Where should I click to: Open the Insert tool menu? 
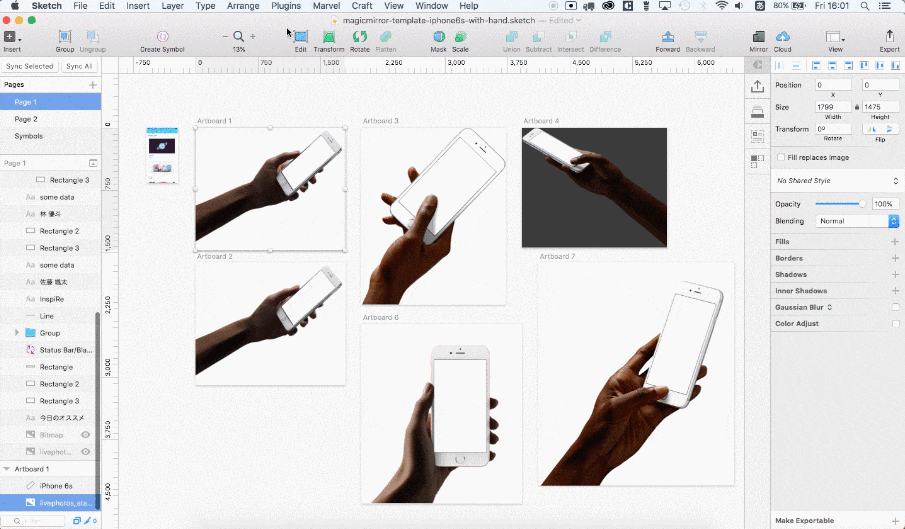point(12,37)
